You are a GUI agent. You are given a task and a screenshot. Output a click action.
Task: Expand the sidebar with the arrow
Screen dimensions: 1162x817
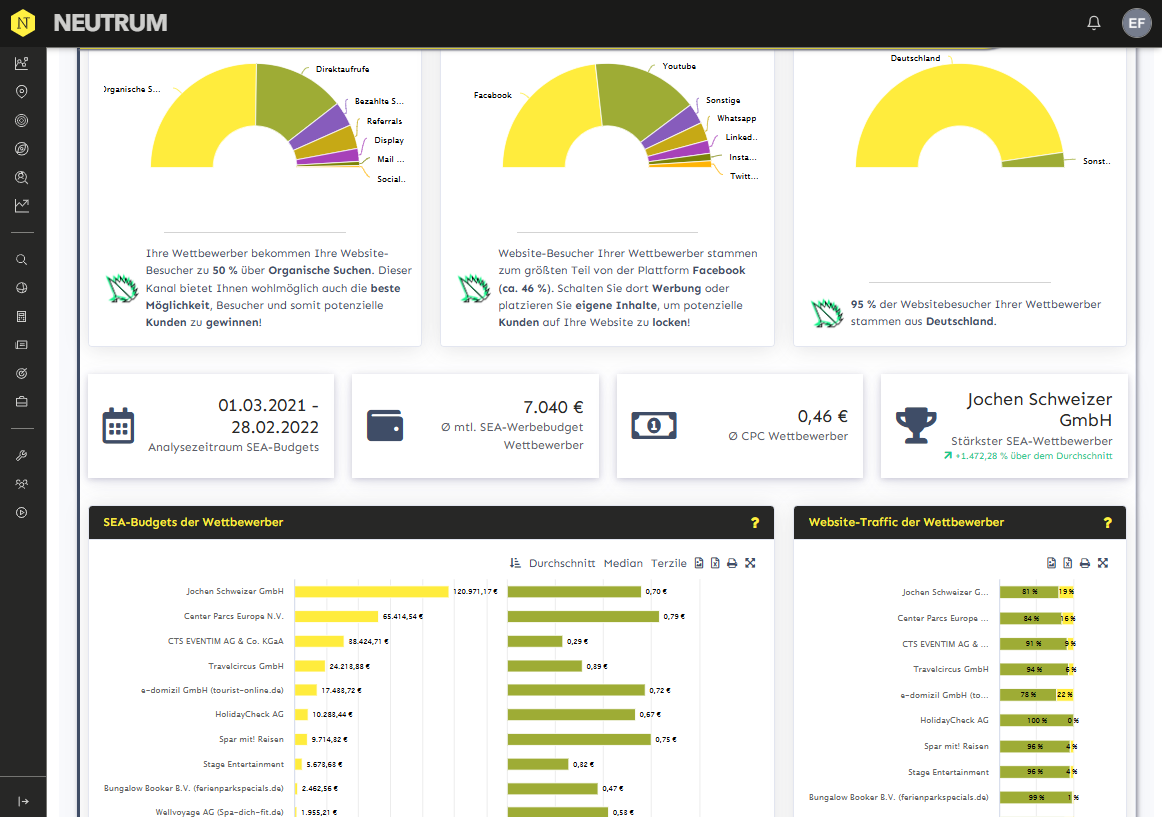pos(23,801)
